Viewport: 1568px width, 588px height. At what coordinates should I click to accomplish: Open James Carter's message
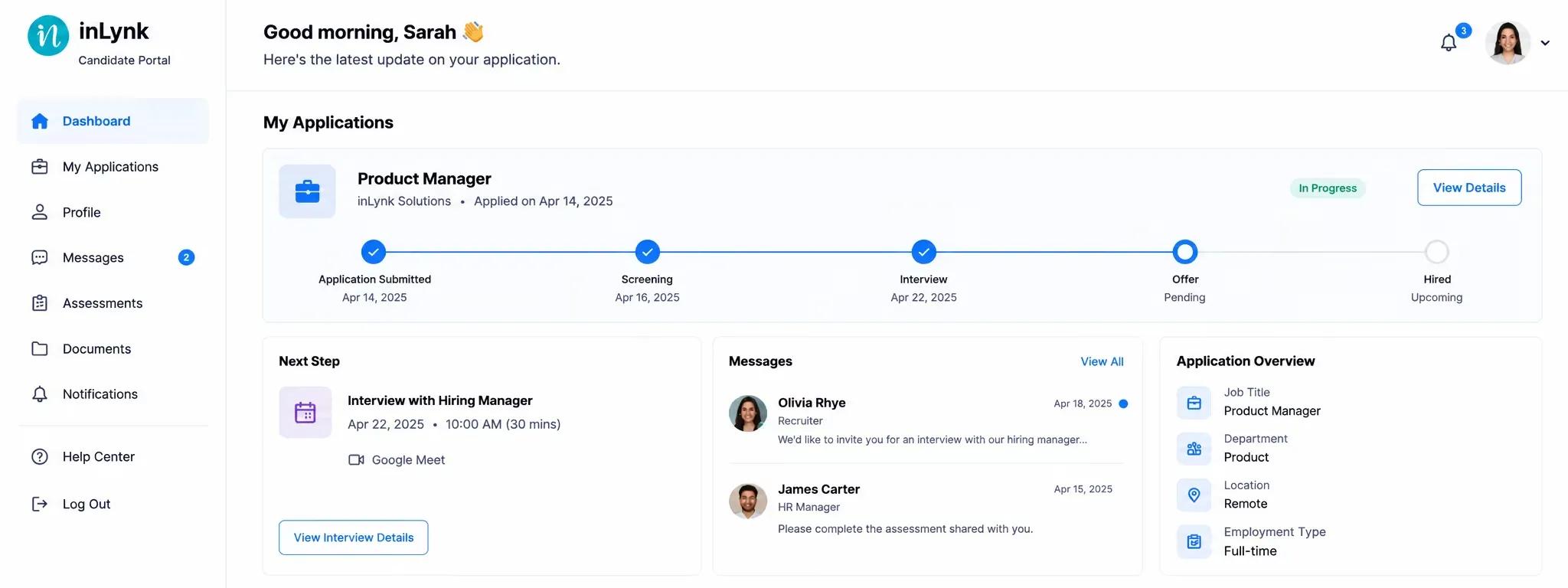point(928,508)
